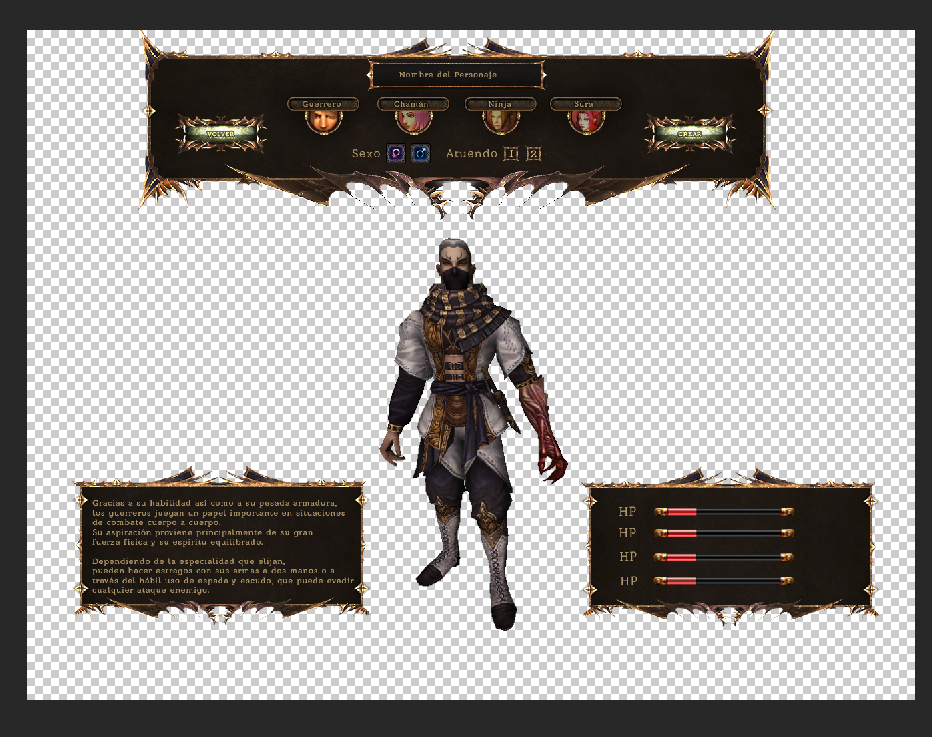Image resolution: width=932 pixels, height=737 pixels.
Task: Open the Sura class label
Action: [x=586, y=104]
